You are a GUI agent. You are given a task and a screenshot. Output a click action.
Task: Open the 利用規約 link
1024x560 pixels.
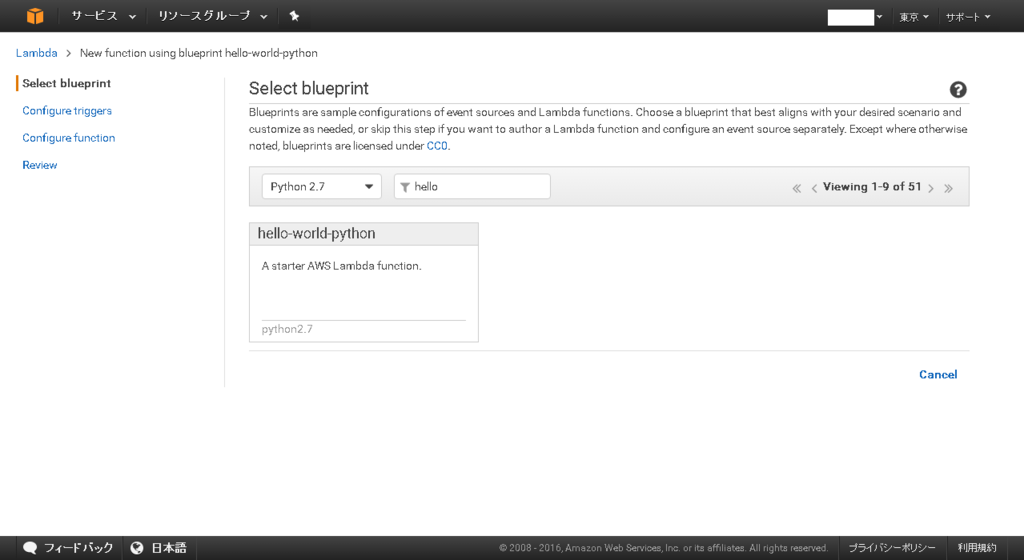pos(977,548)
